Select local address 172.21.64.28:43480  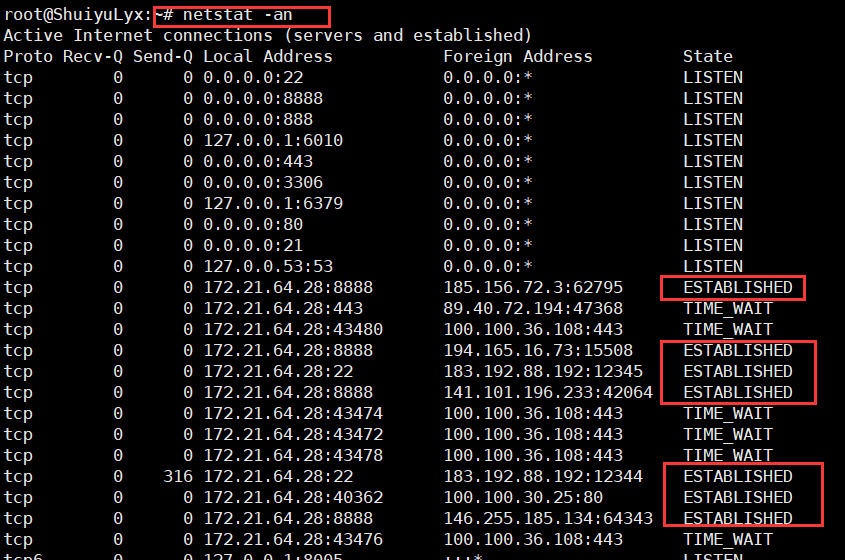293,330
